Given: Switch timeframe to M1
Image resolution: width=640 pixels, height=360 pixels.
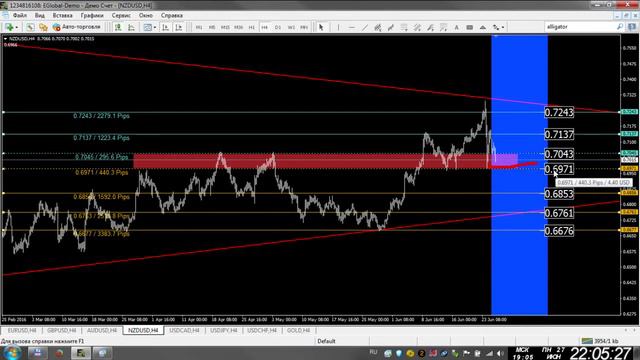Looking at the screenshot, I should tap(199, 27).
